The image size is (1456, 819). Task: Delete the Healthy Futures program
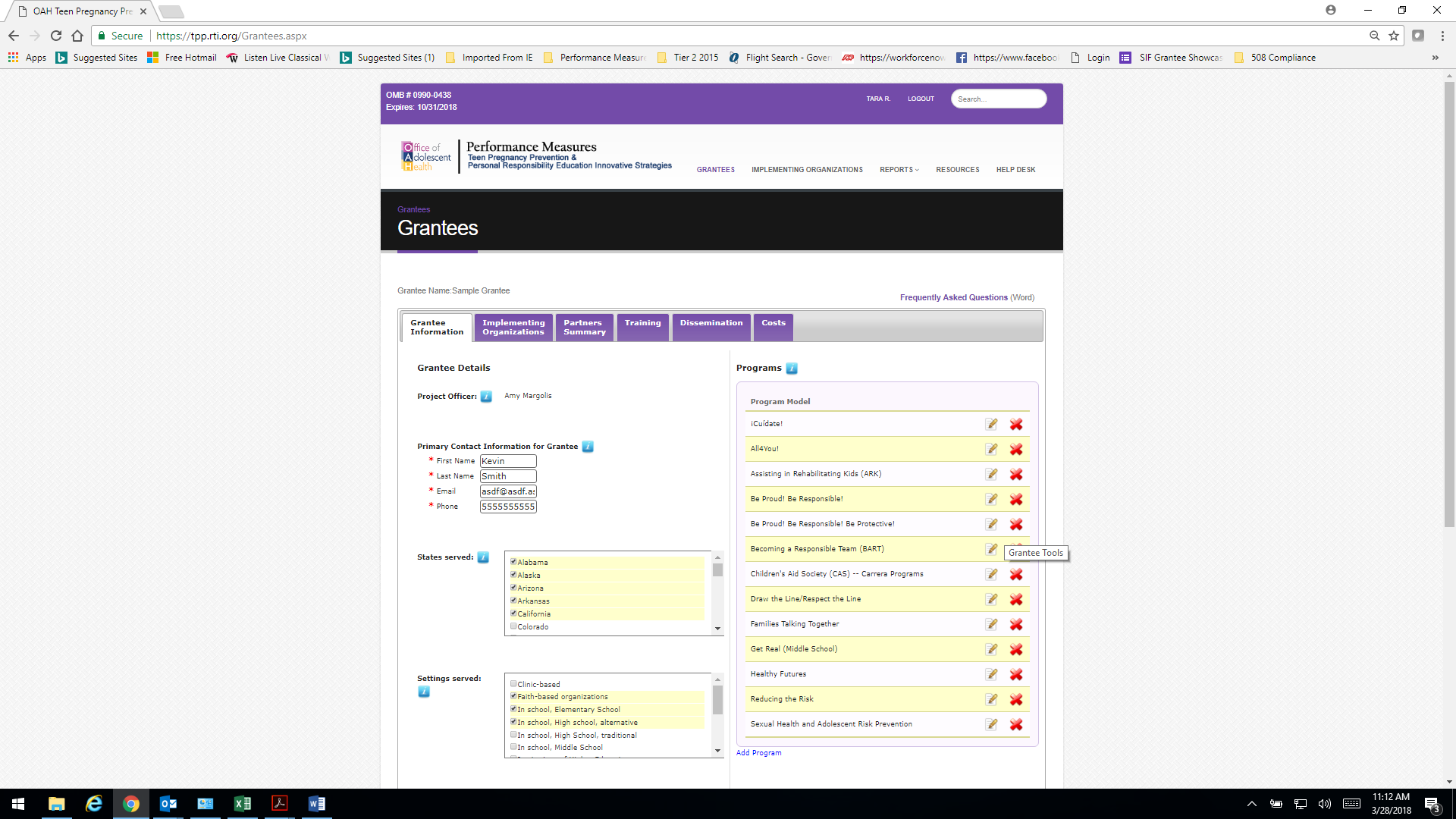pyautogui.click(x=1016, y=674)
